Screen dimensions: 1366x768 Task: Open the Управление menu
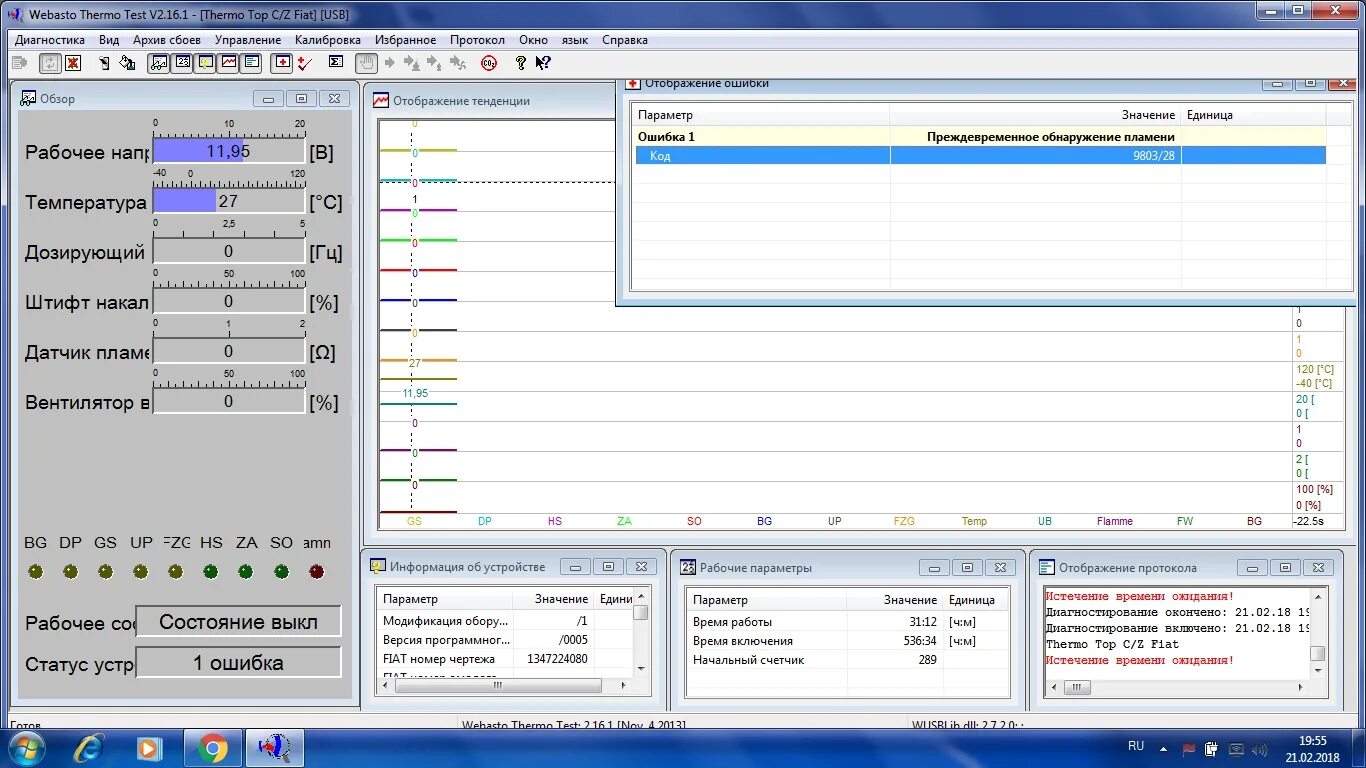point(248,40)
